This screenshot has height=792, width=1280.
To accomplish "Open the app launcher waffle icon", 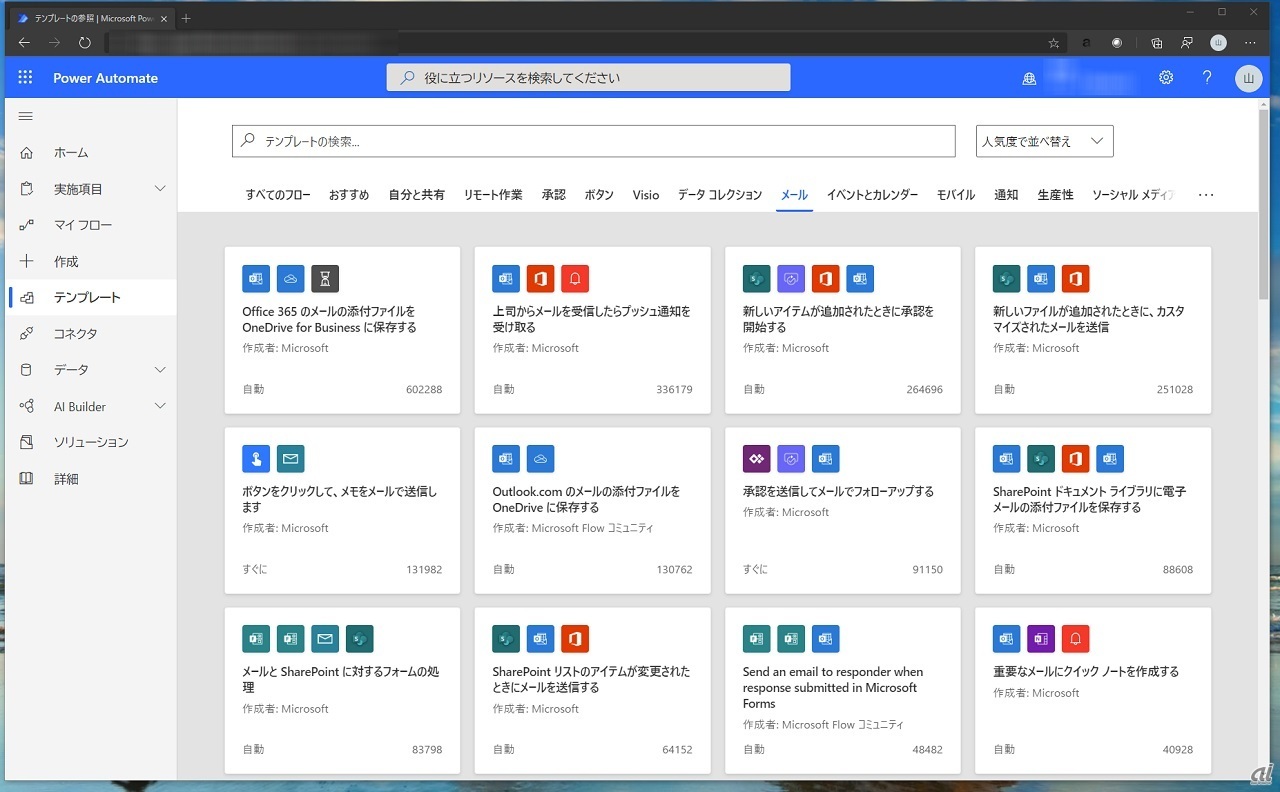I will tap(25, 78).
